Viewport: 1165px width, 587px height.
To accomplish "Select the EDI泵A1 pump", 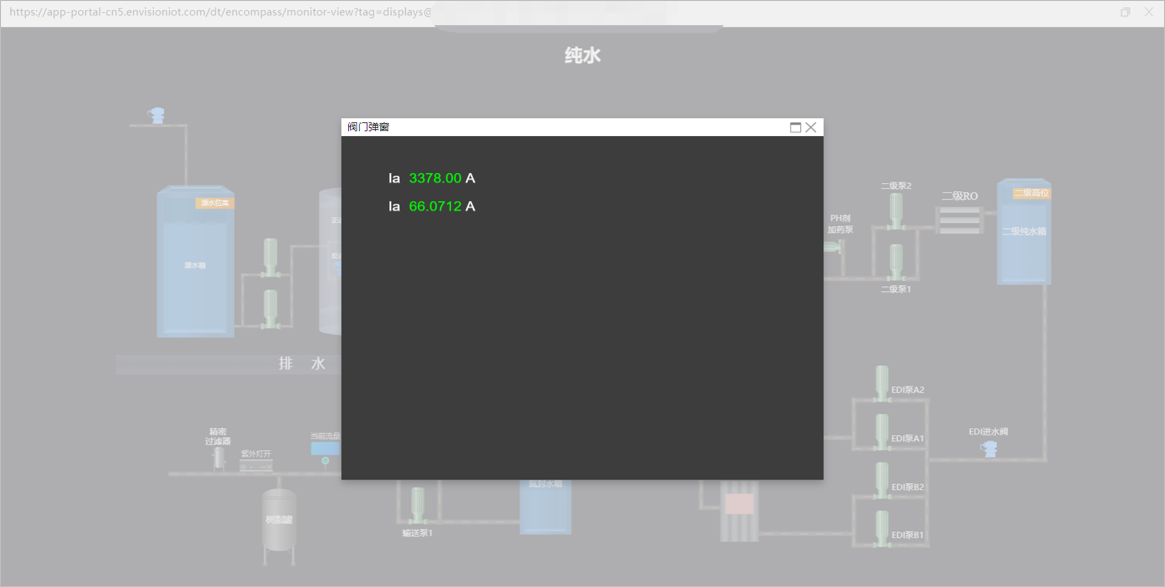I will pyautogui.click(x=882, y=432).
